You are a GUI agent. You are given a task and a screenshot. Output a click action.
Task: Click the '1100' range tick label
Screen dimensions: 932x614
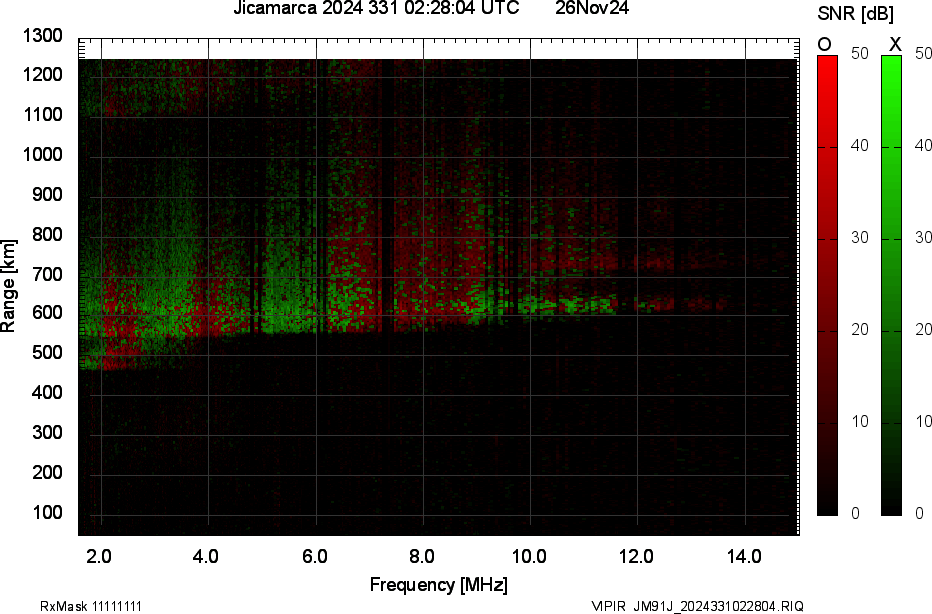43,114
